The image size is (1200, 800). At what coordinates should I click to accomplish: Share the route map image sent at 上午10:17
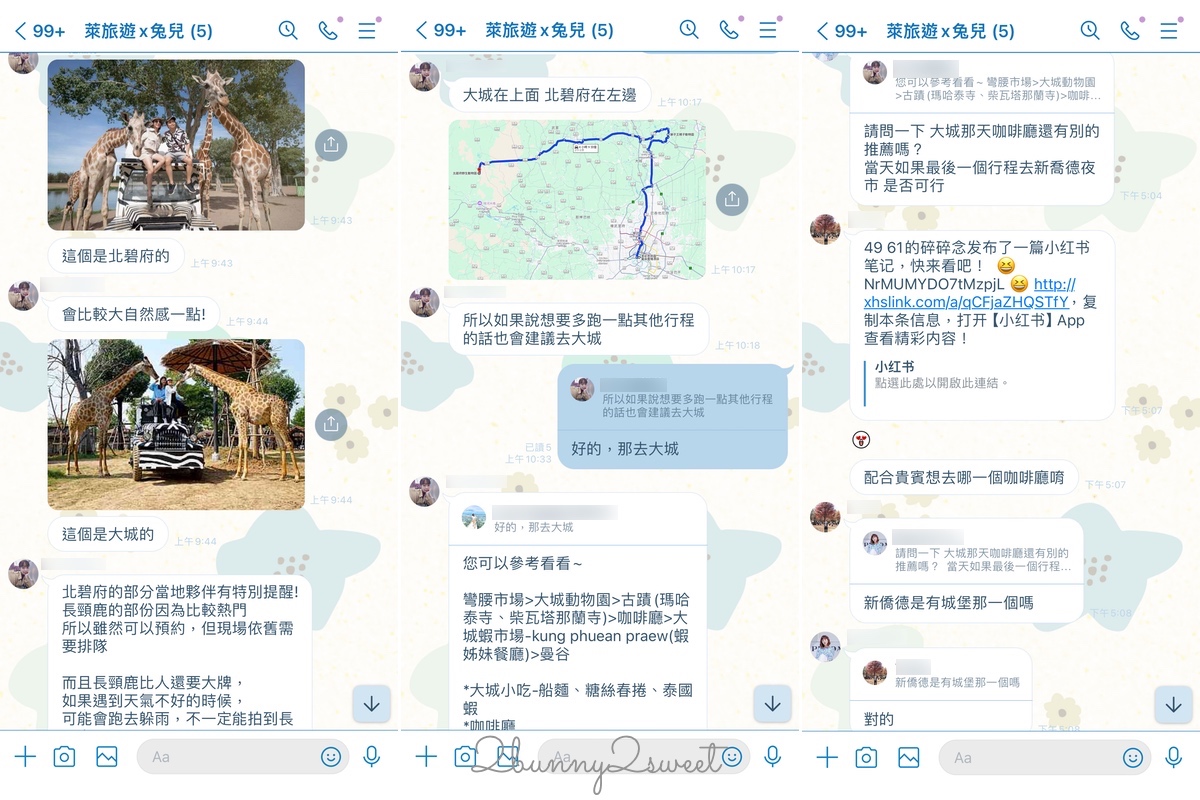(732, 198)
